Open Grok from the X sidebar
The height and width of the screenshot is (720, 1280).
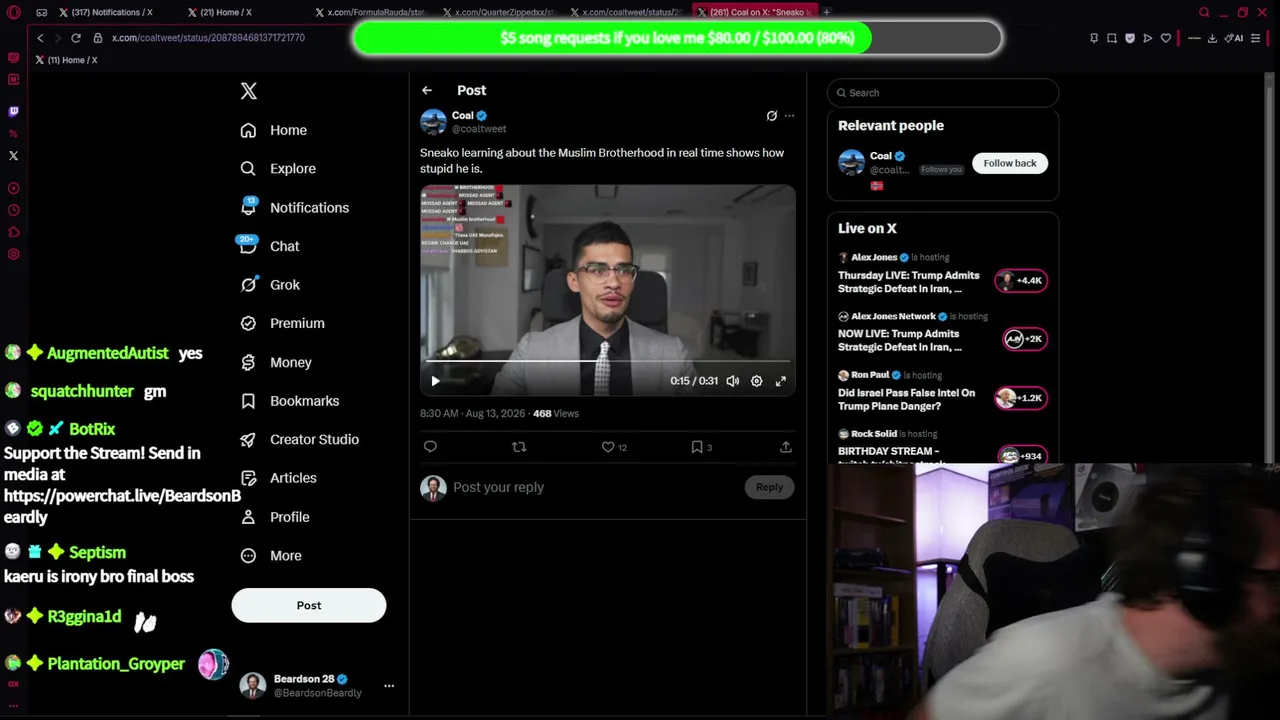[270, 285]
